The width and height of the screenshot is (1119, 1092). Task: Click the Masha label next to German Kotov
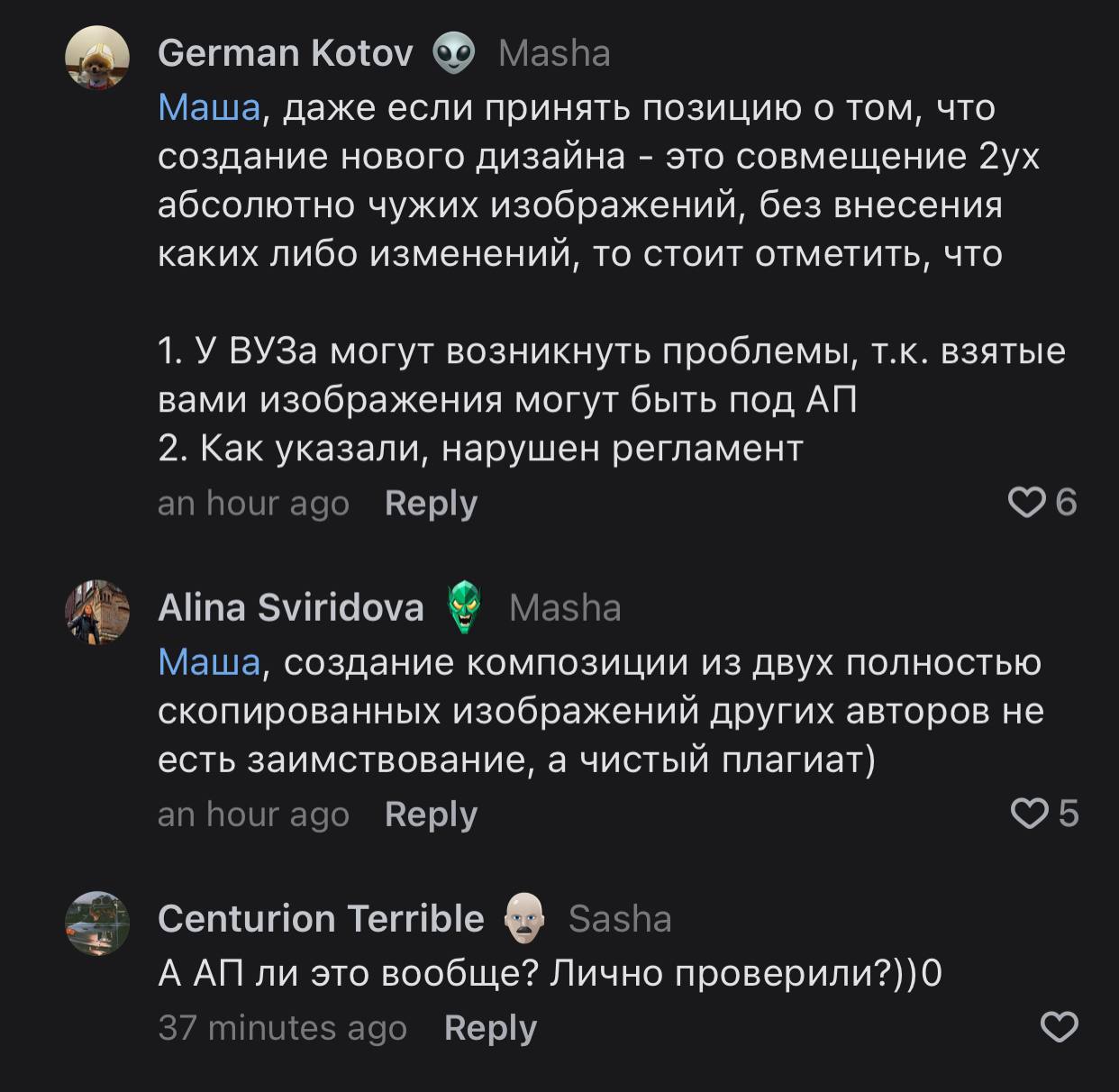(554, 54)
